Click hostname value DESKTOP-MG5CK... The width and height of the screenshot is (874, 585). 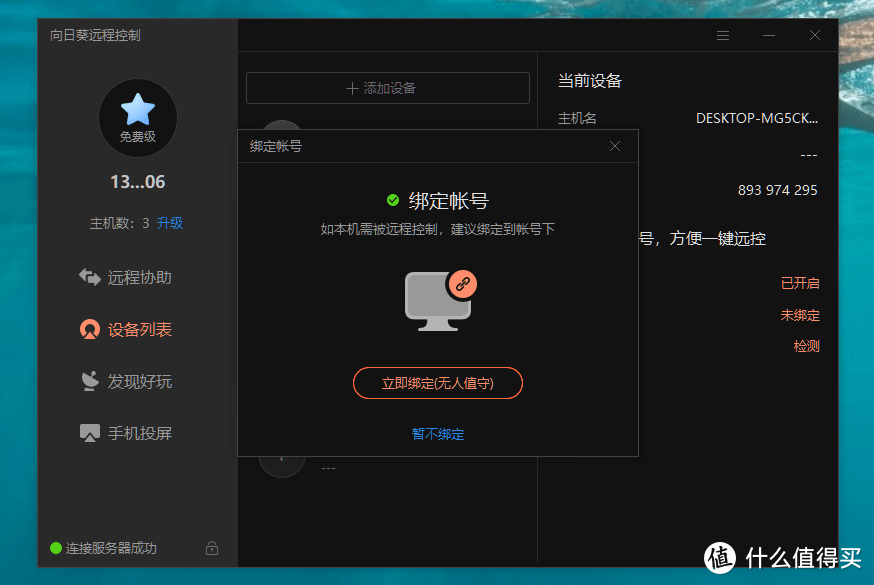[x=757, y=118]
